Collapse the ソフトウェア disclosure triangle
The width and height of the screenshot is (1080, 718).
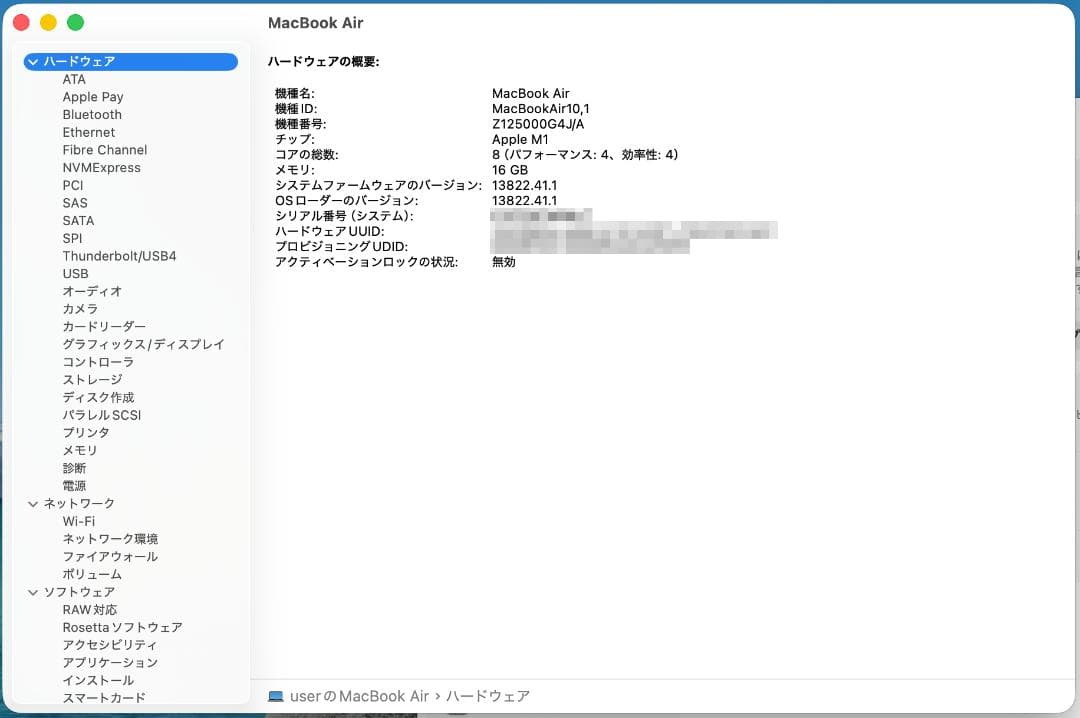(x=33, y=591)
